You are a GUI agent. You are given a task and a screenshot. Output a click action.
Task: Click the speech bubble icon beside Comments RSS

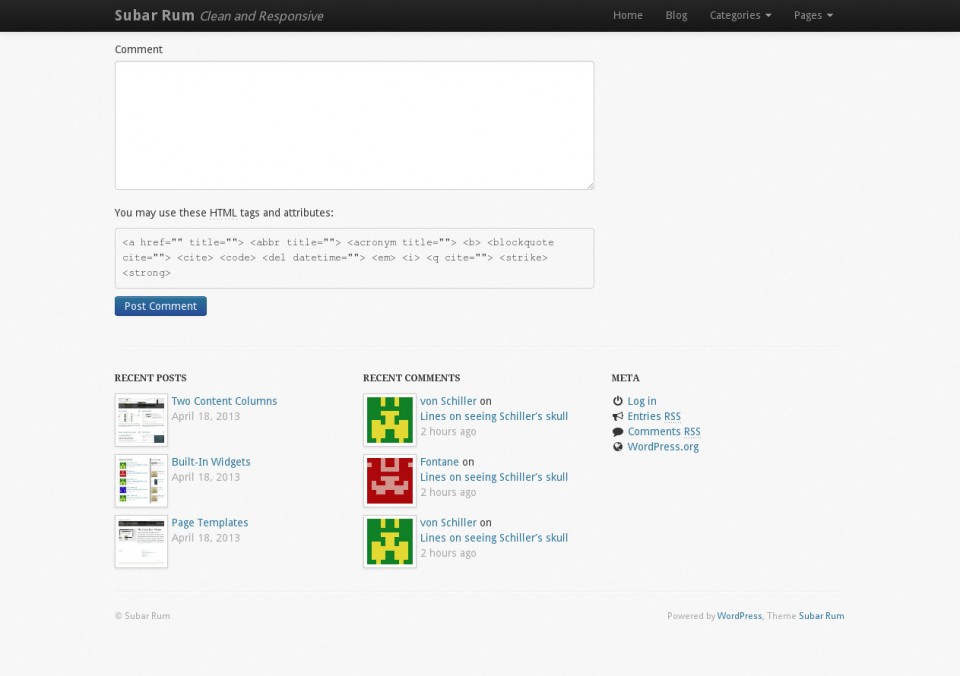[618, 432]
